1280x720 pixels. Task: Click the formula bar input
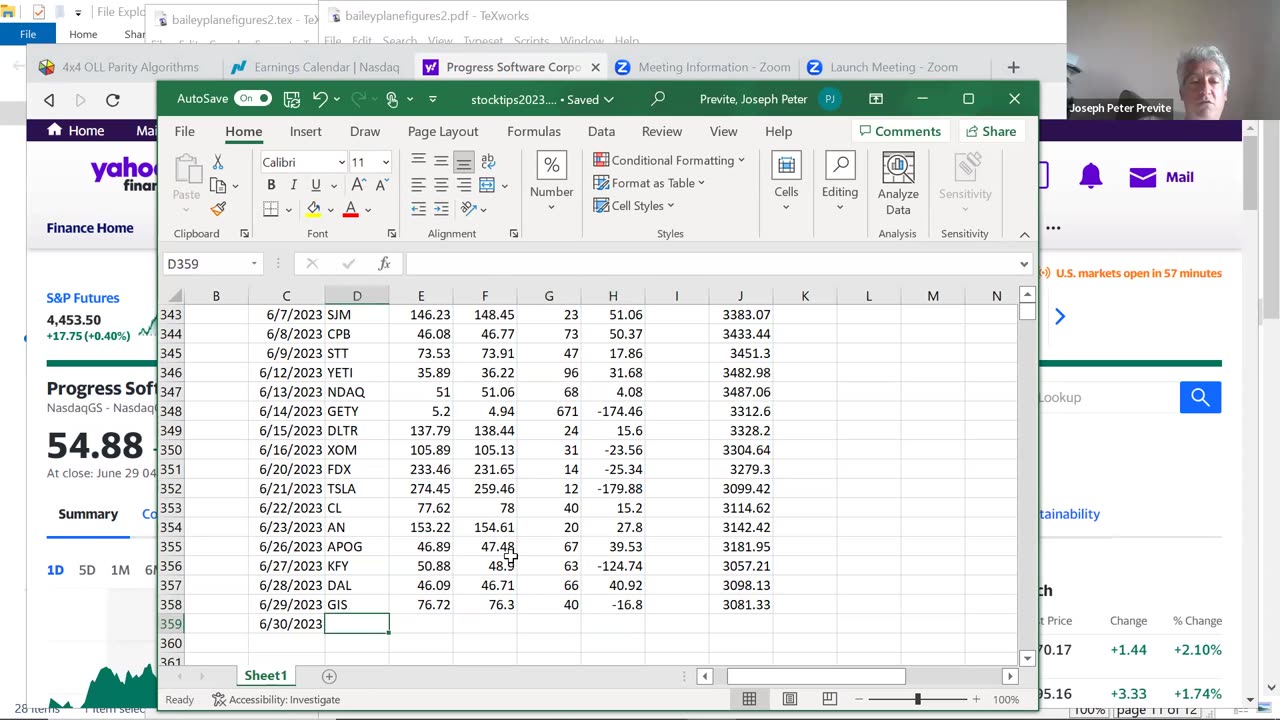point(710,264)
